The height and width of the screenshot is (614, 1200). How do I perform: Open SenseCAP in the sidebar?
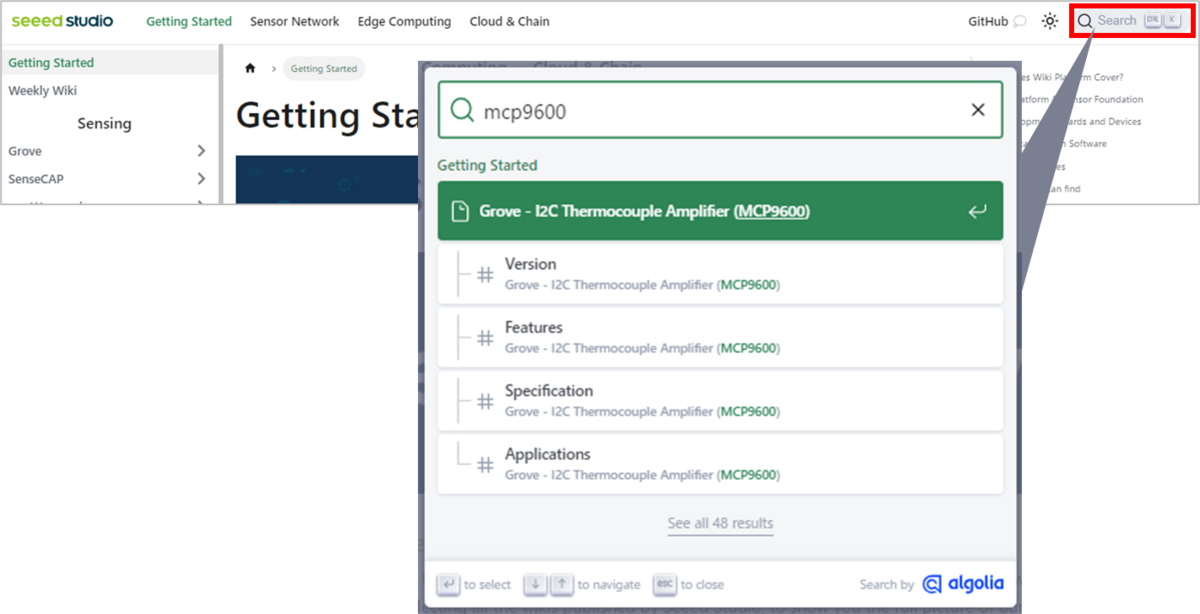pos(36,179)
